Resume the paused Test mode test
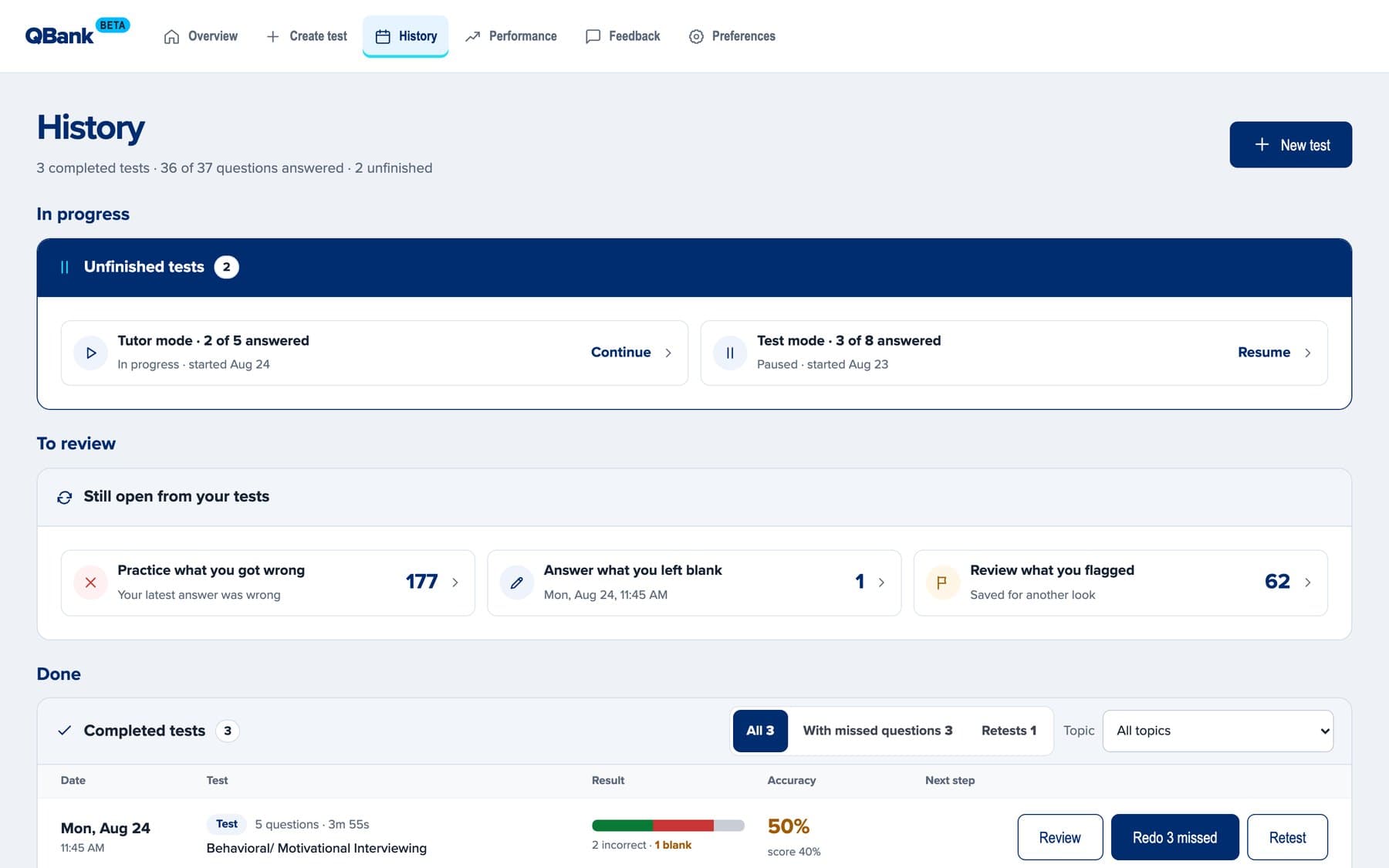The height and width of the screenshot is (868, 1389). pyautogui.click(x=1264, y=352)
